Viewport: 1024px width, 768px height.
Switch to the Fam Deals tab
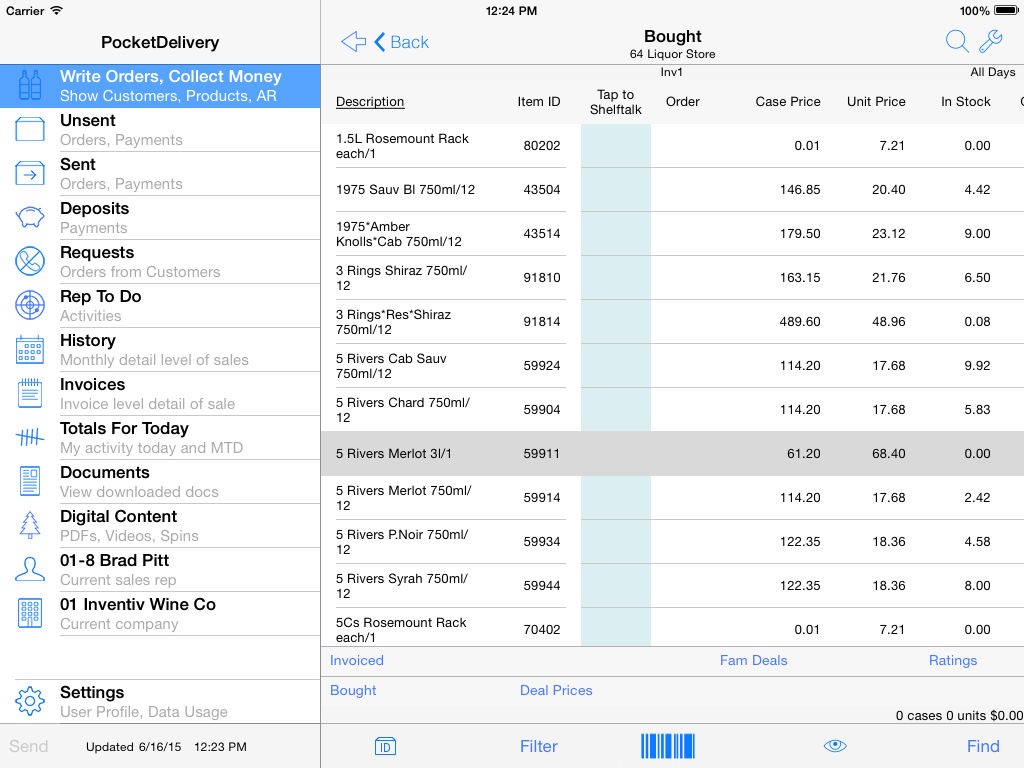754,660
